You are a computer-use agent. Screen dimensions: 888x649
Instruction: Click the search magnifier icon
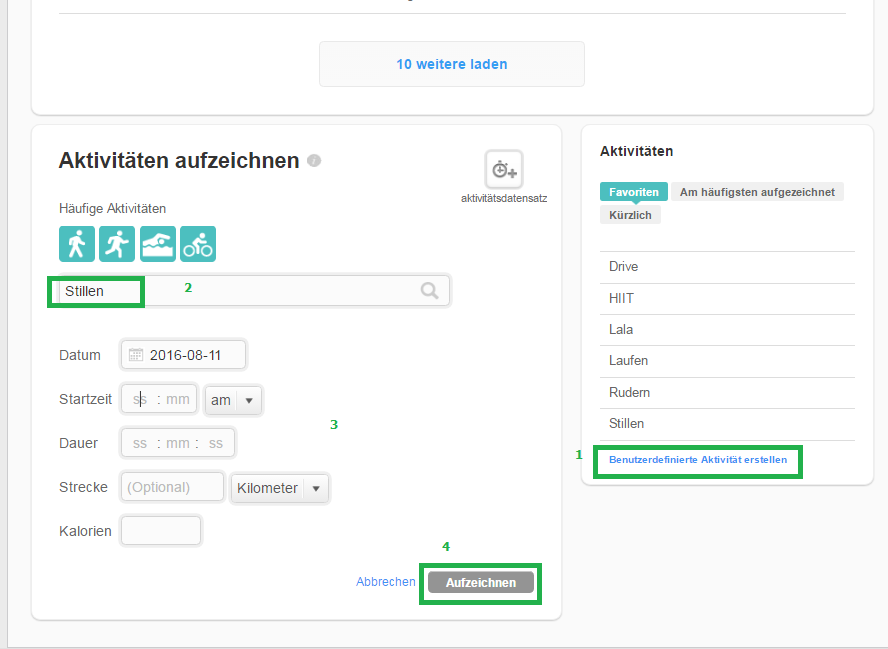click(x=429, y=291)
